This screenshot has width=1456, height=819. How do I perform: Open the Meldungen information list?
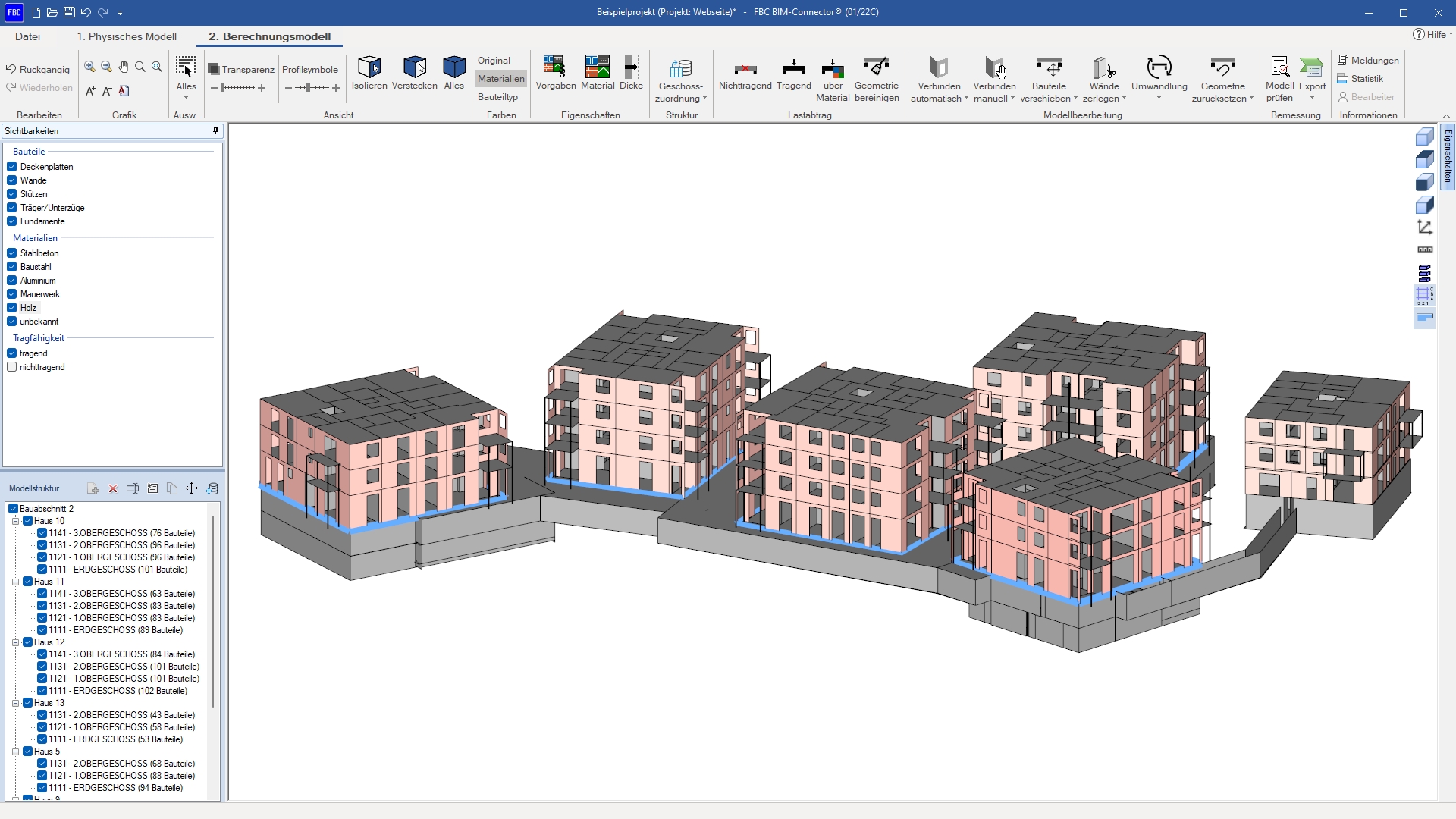pos(1368,61)
